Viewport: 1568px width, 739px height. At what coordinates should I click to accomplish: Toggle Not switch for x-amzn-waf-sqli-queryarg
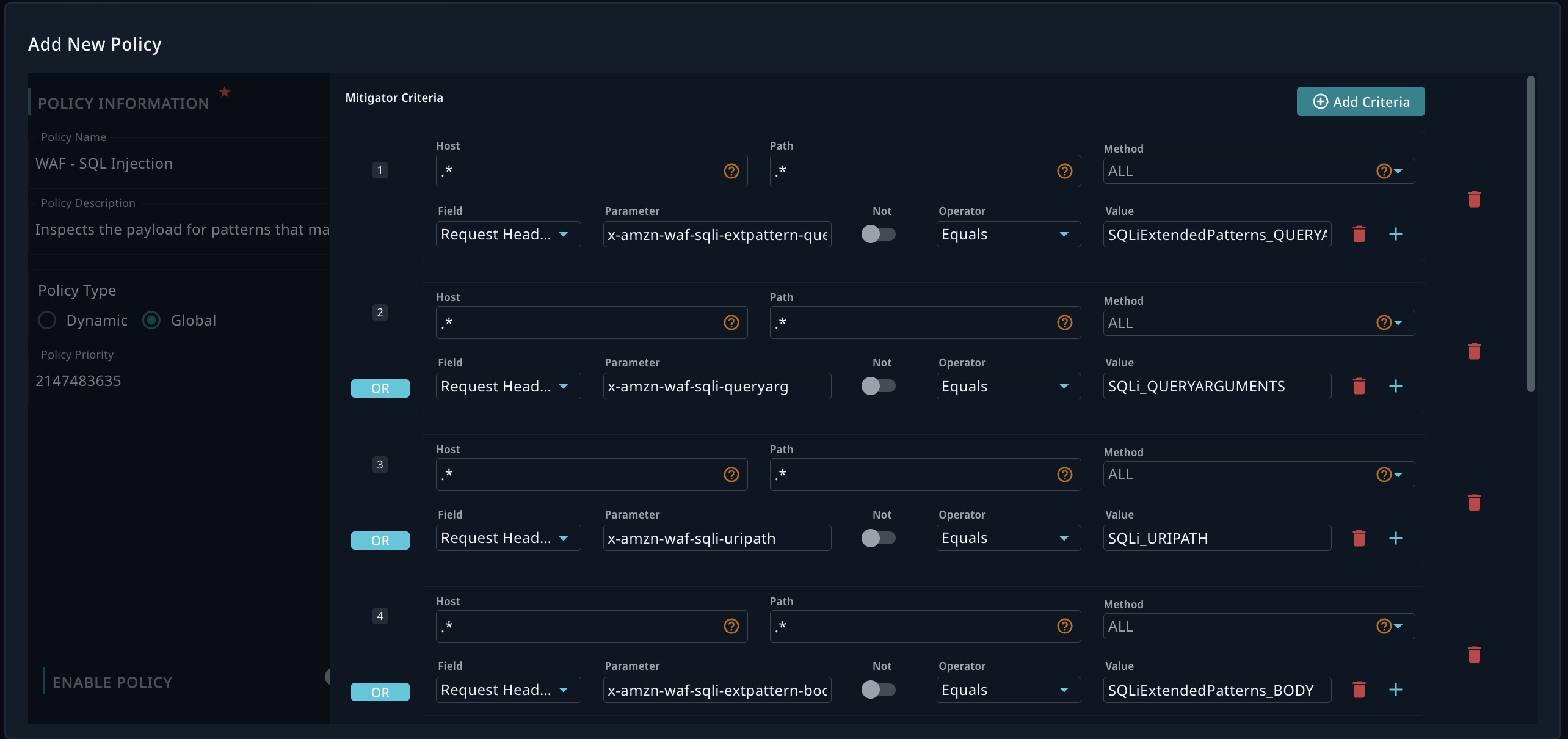coord(878,386)
